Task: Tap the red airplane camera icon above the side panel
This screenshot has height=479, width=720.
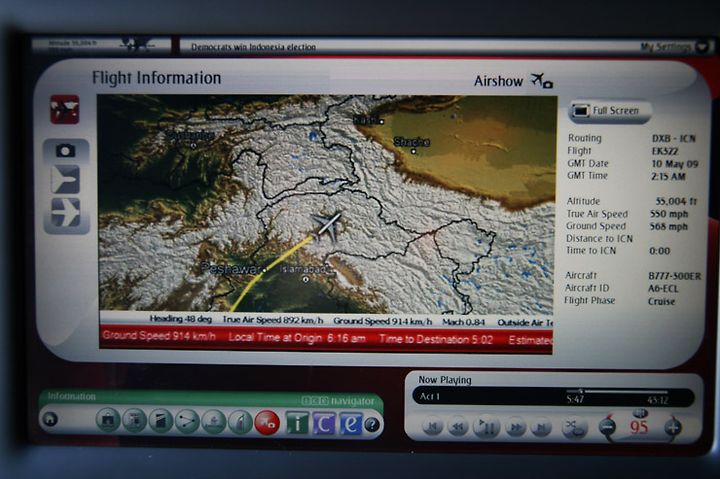Action: pos(65,109)
